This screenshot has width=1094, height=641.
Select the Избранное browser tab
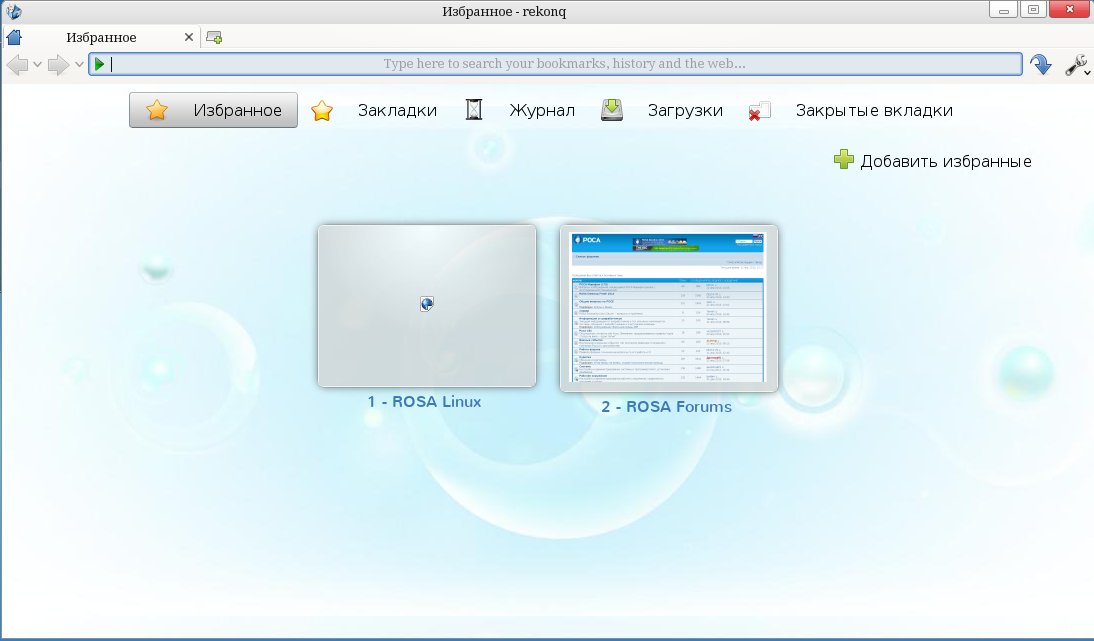point(101,38)
